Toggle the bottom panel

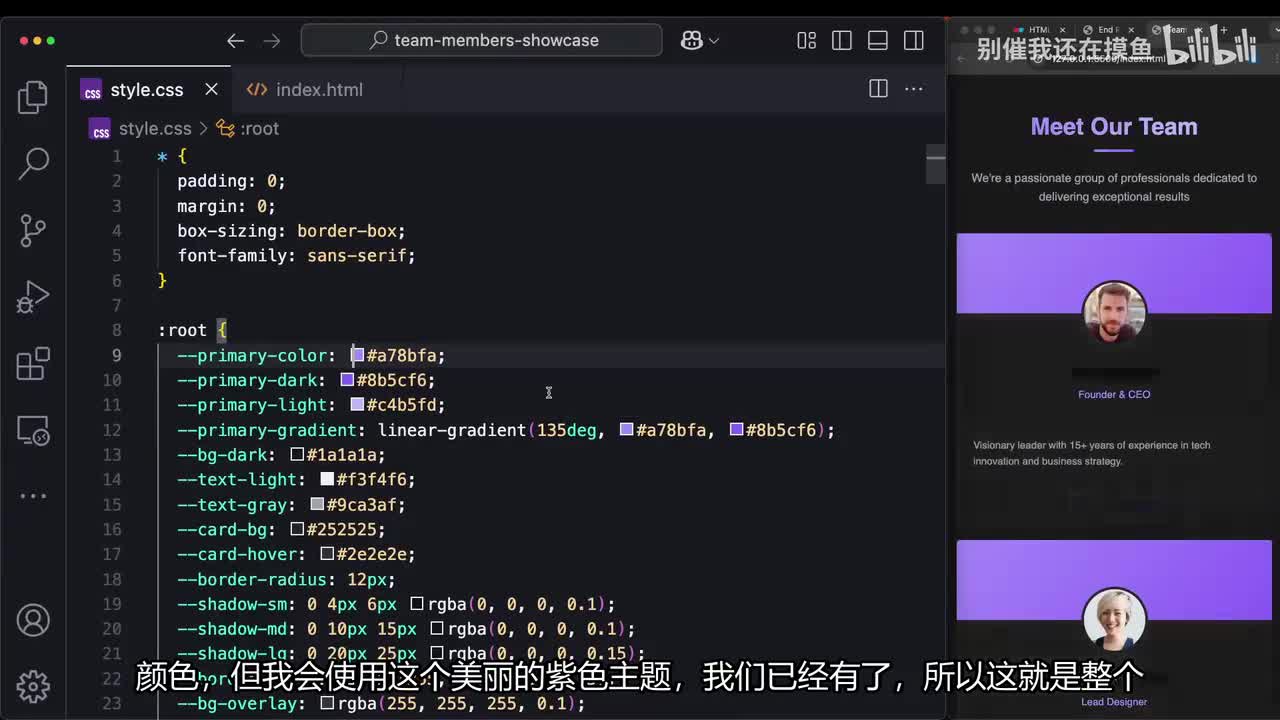tap(878, 41)
